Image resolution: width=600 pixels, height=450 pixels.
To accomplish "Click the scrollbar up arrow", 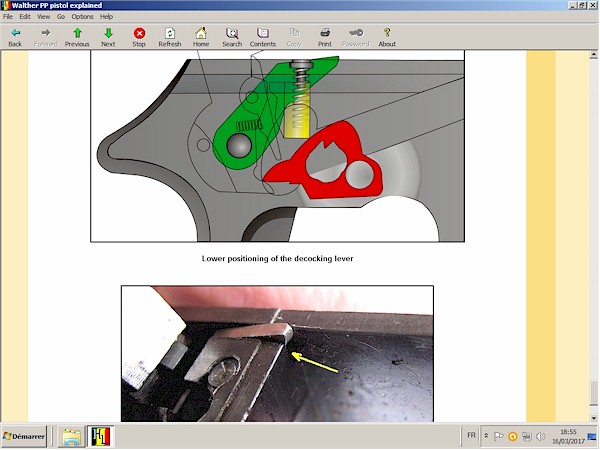I will [593, 55].
